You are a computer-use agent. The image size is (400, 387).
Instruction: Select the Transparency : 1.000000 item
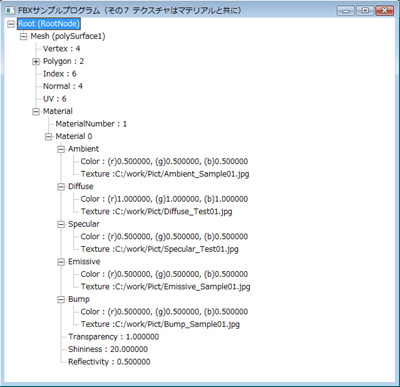point(114,337)
